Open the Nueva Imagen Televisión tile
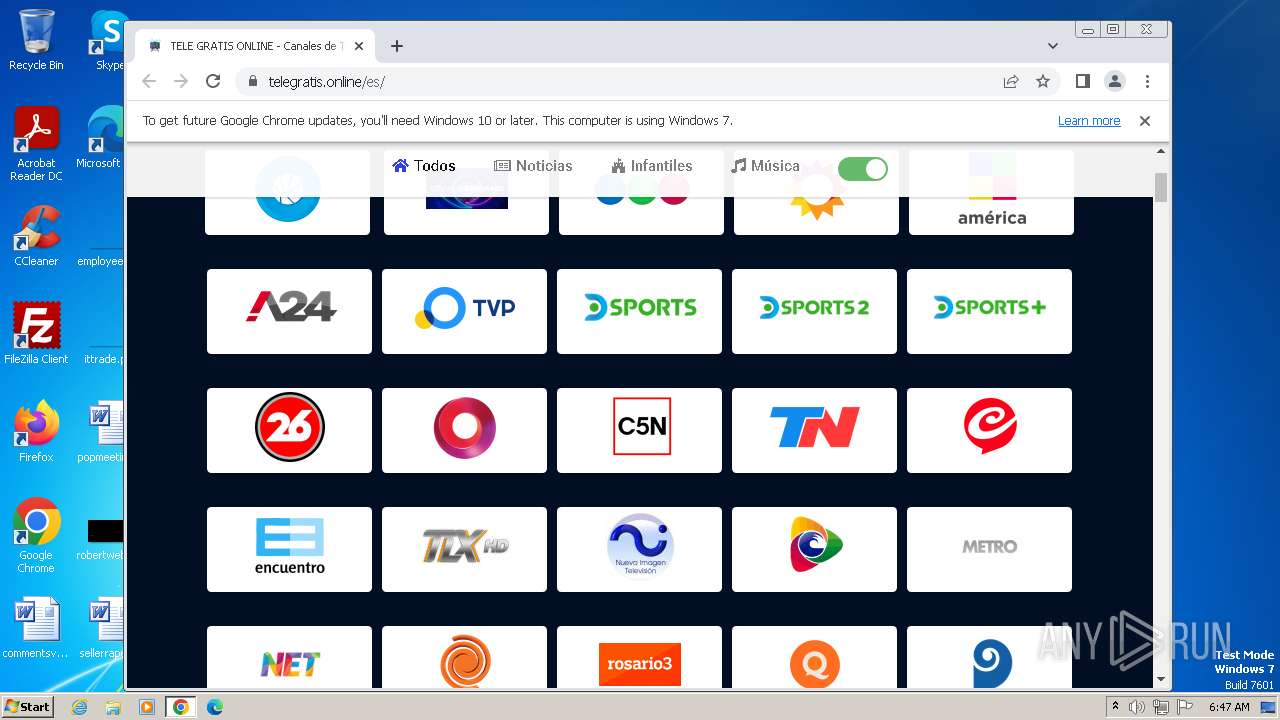The width and height of the screenshot is (1280, 720). pyautogui.click(x=639, y=549)
